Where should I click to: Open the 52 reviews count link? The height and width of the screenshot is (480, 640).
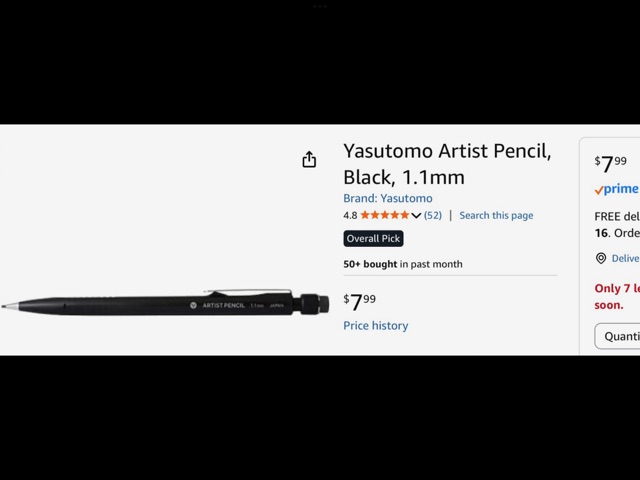pos(433,215)
